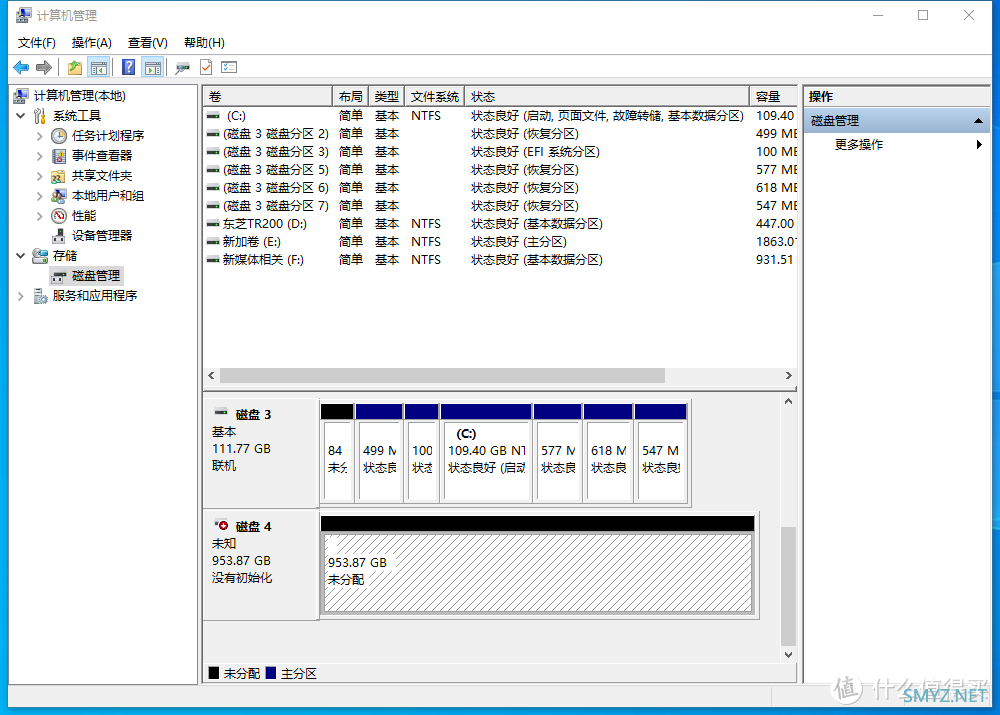This screenshot has height=715, width=1000.
Task: Sort by the 文件系统 column header
Action: 435,96
